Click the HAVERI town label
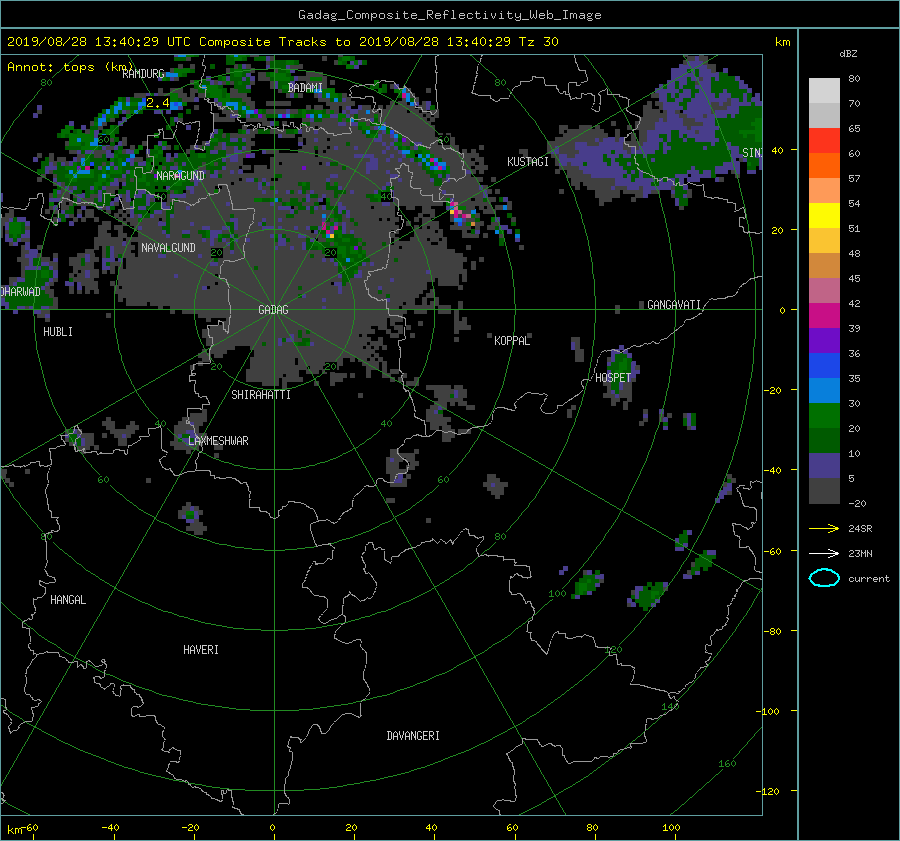Viewport: 900px width, 841px height. 201,650
